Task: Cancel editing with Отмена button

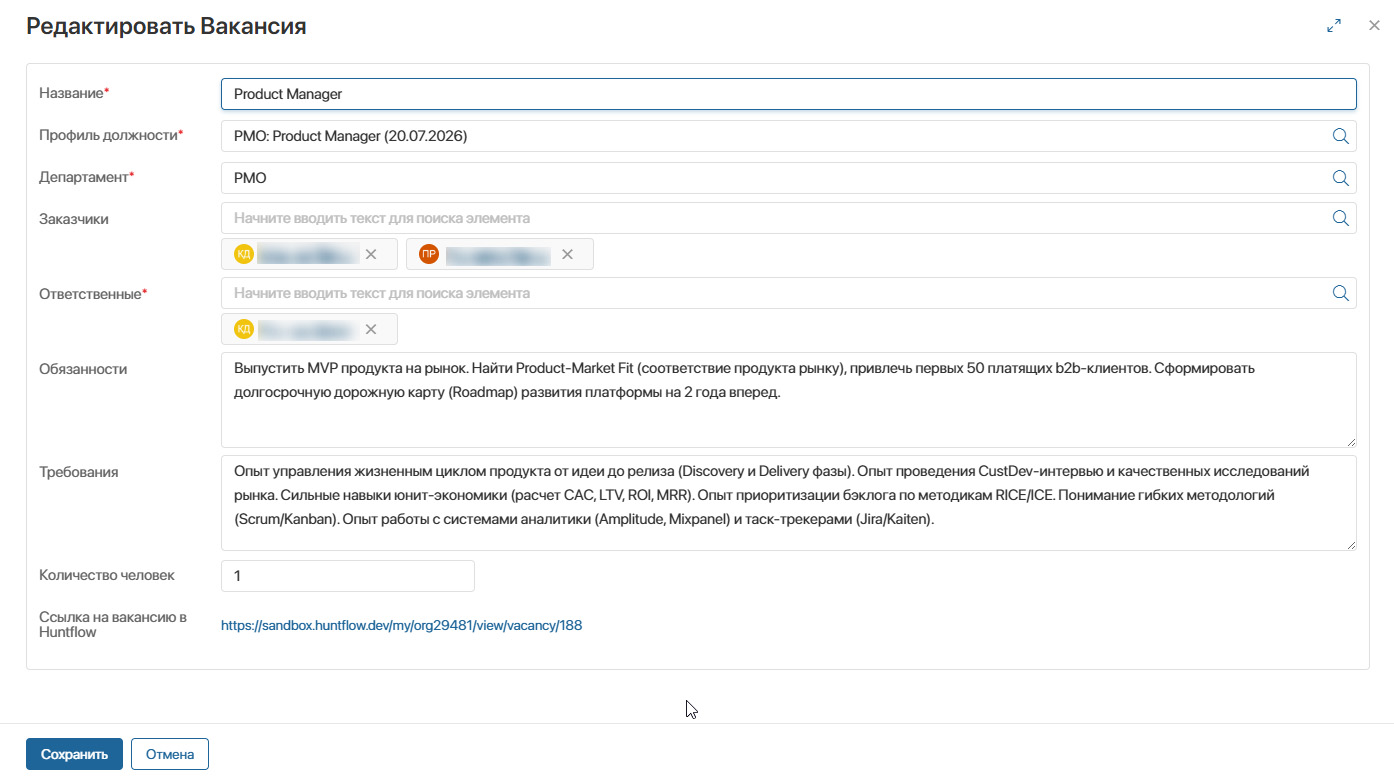Action: point(170,754)
